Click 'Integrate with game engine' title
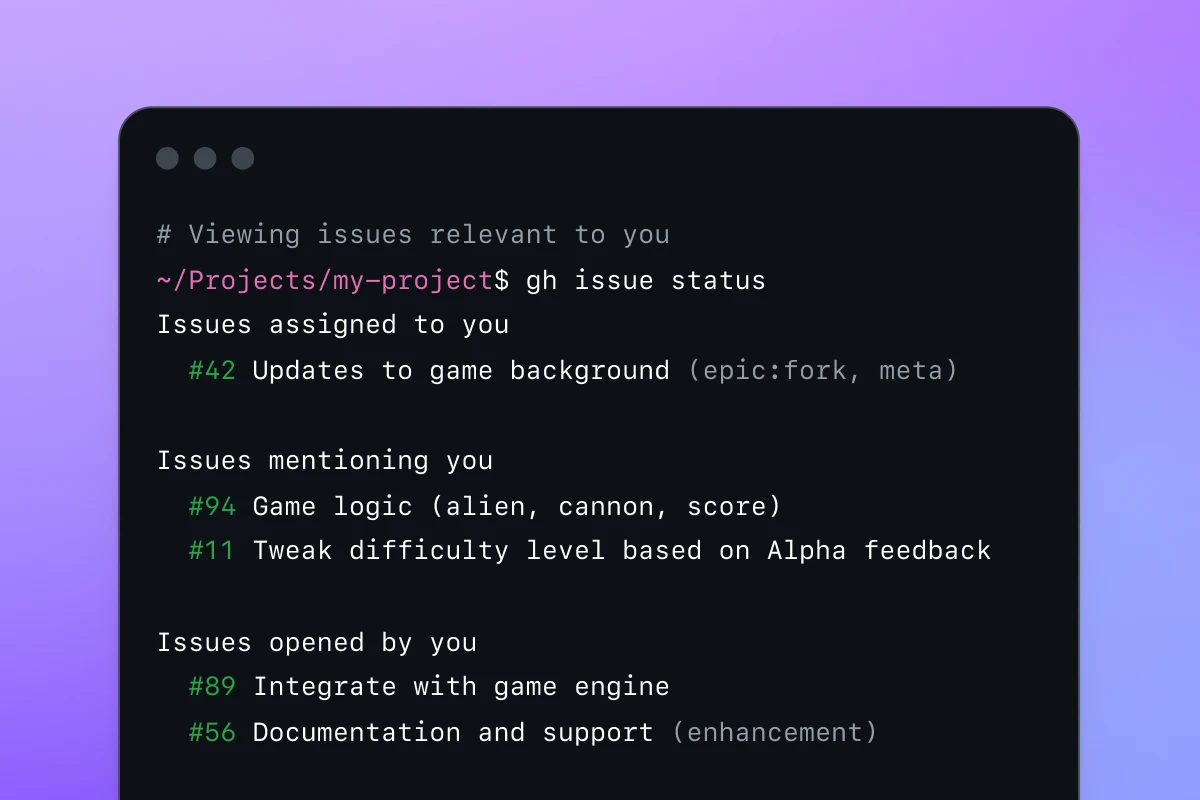 pyautogui.click(x=461, y=687)
